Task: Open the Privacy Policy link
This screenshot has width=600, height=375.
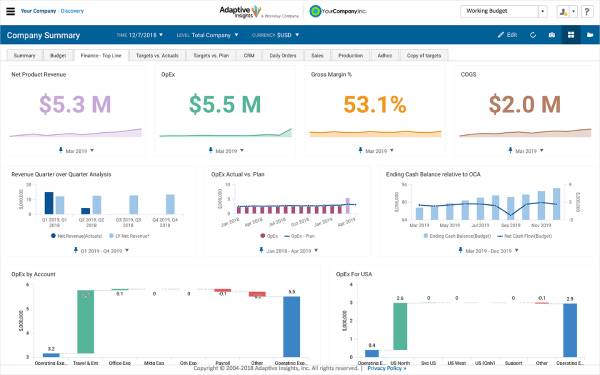Action: pyautogui.click(x=386, y=368)
